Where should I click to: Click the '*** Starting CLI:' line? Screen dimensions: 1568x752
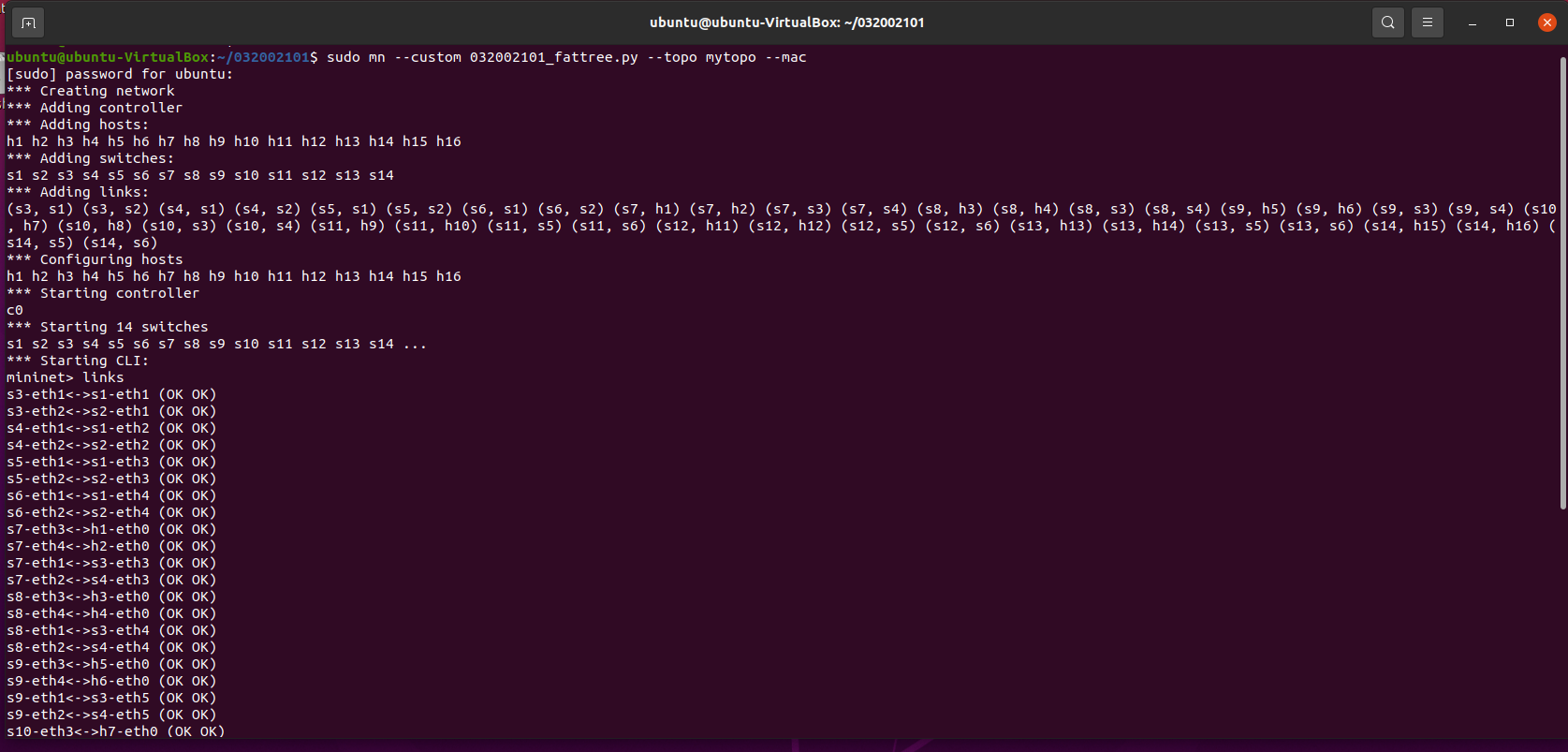[78, 361]
